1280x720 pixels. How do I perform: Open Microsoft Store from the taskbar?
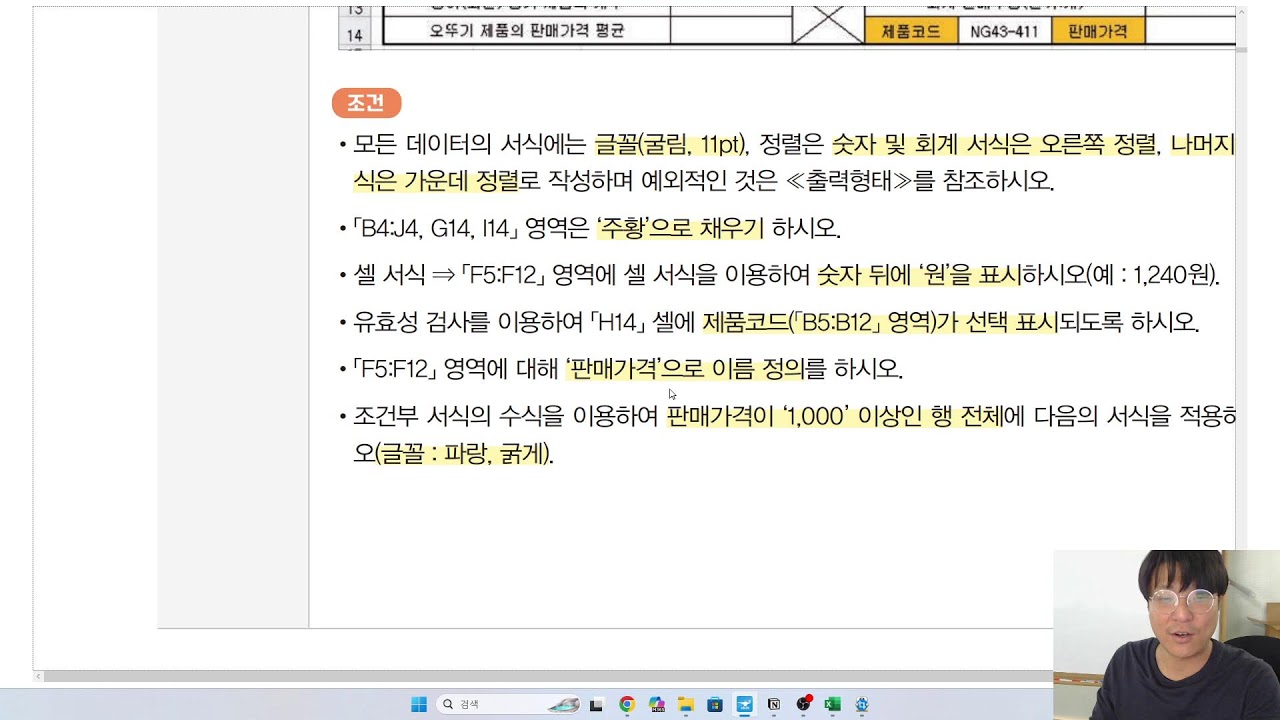(x=715, y=704)
